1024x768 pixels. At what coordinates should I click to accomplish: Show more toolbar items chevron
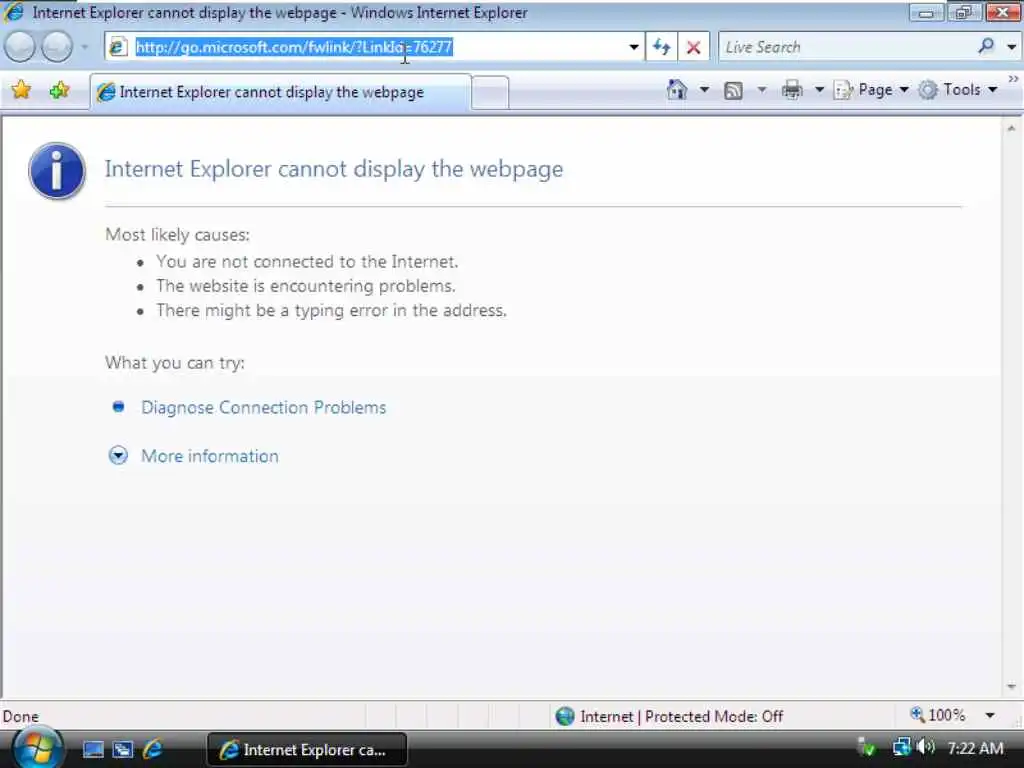[x=1013, y=79]
